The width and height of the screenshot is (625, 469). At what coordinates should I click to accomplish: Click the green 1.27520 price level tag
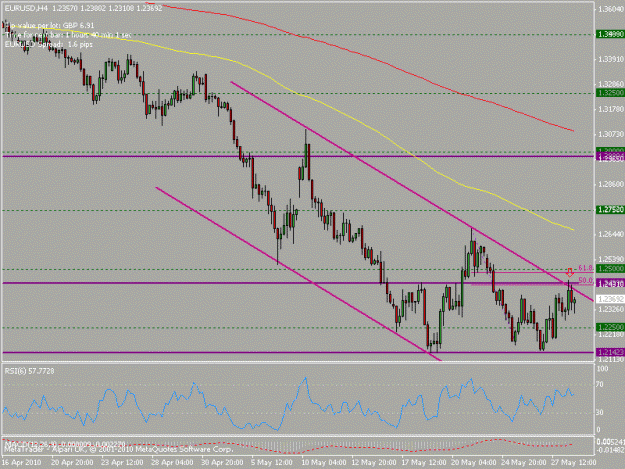610,210
